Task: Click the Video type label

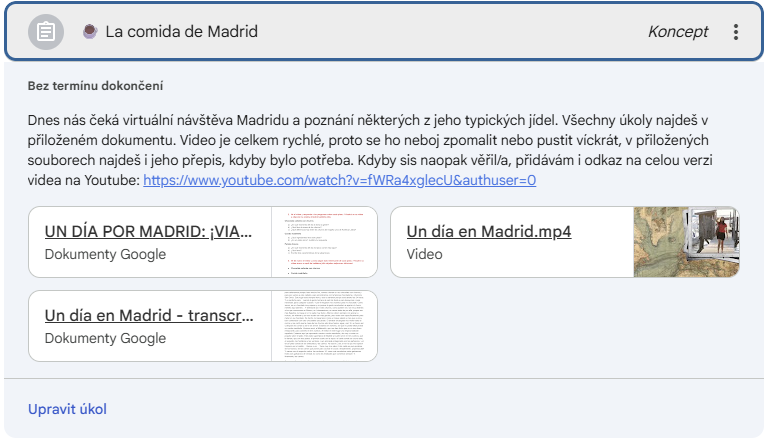Action: (424, 254)
